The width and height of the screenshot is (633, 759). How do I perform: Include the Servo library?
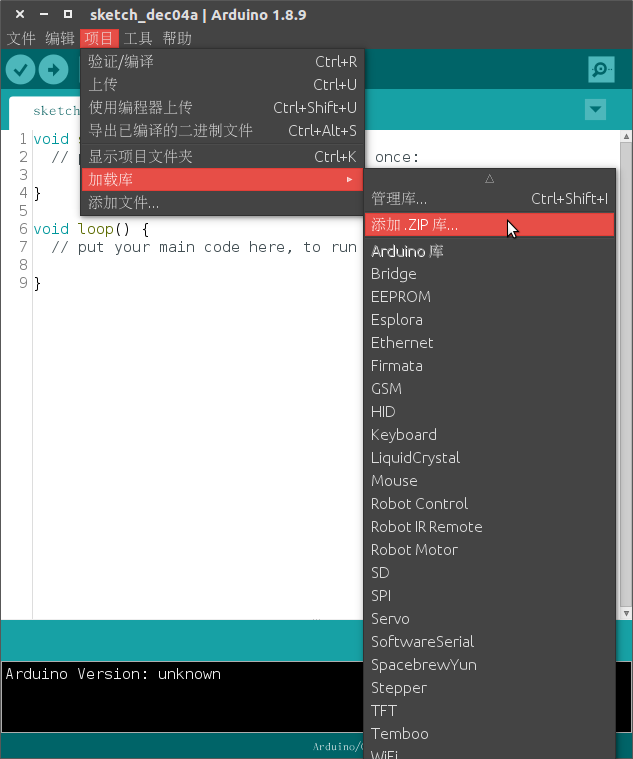pos(489,619)
